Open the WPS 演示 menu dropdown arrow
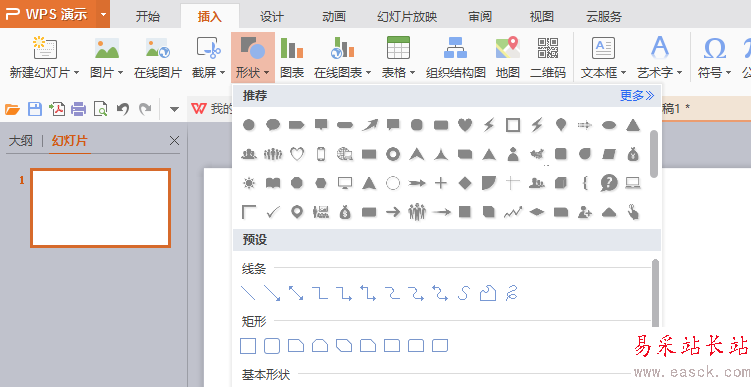This screenshot has height=387, width=751. (x=103, y=14)
